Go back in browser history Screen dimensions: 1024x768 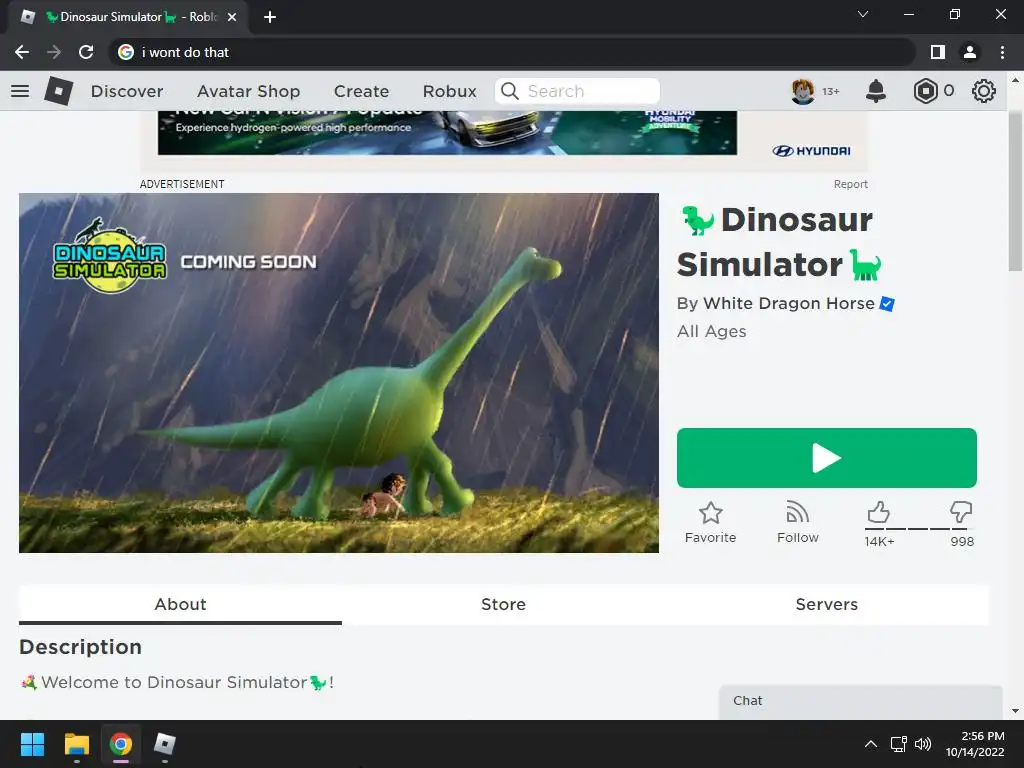(22, 52)
